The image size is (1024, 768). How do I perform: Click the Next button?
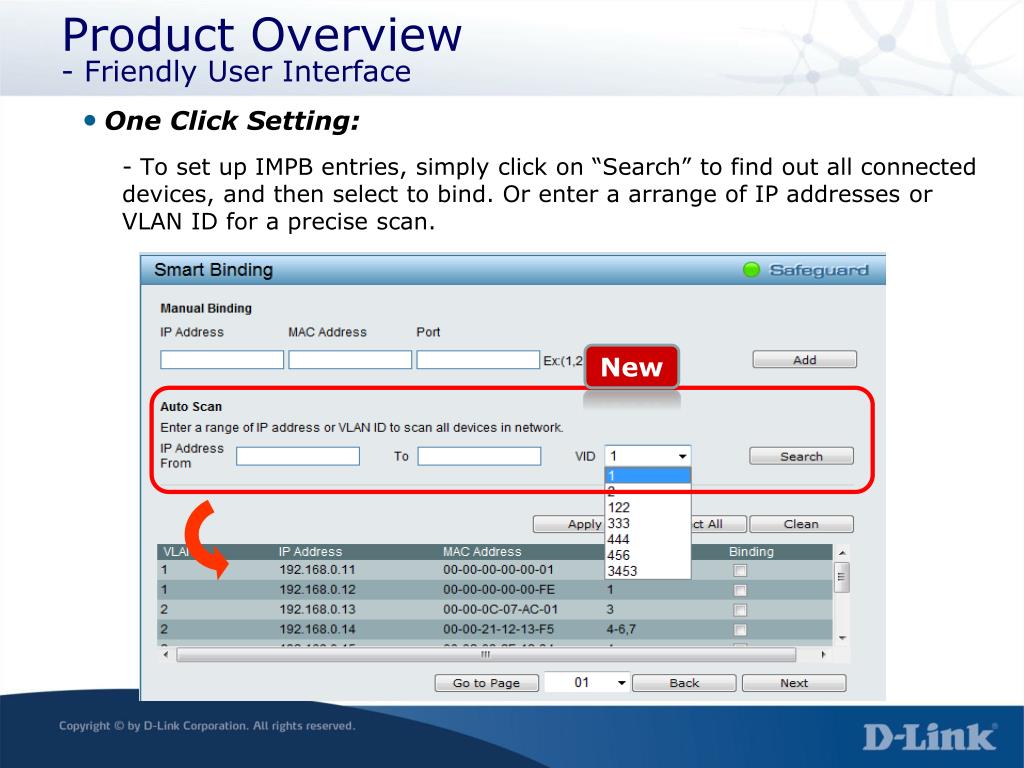[x=794, y=682]
